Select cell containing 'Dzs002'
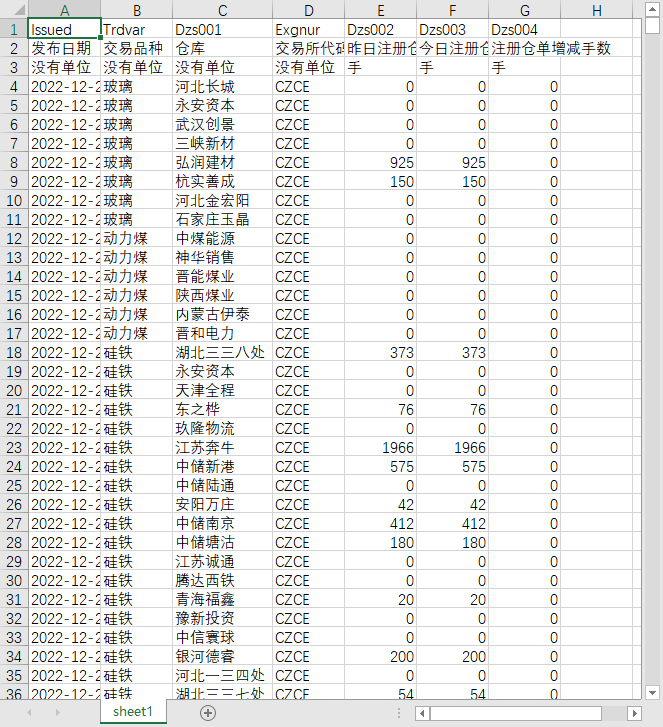663x727 pixels. (x=381, y=29)
